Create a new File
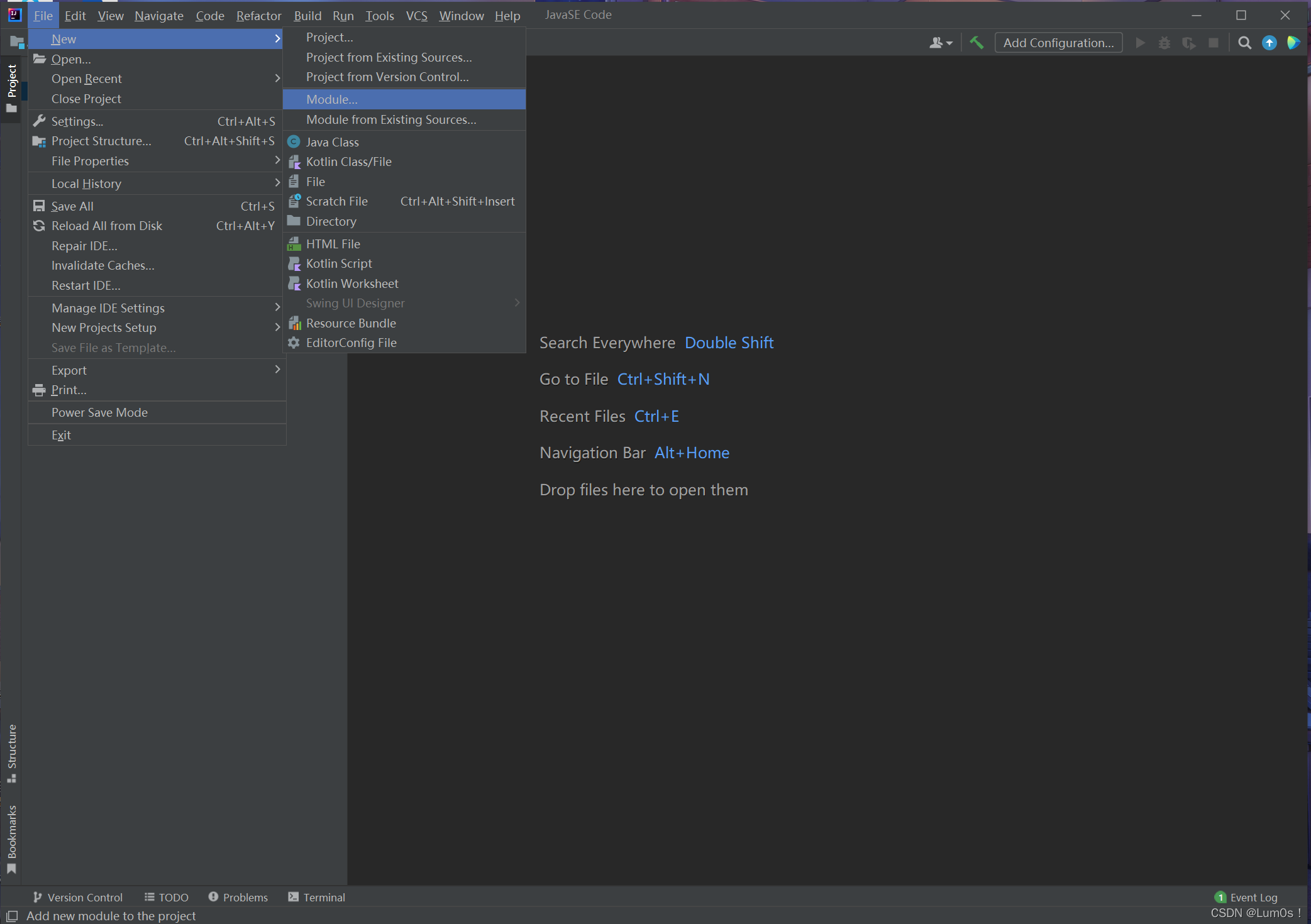The image size is (1311, 924). [404, 182]
